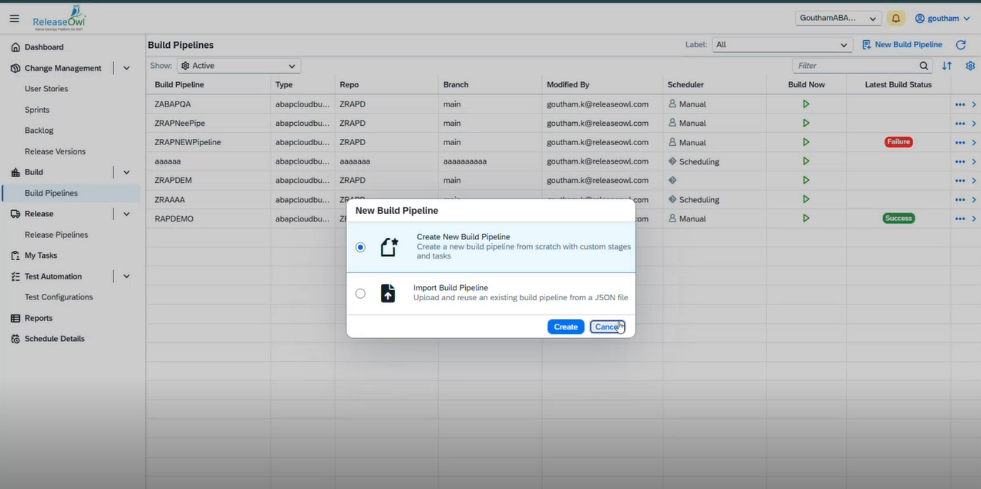981x489 pixels.
Task: Click Build Now play icon for ZABAPQA
Action: pos(806,104)
